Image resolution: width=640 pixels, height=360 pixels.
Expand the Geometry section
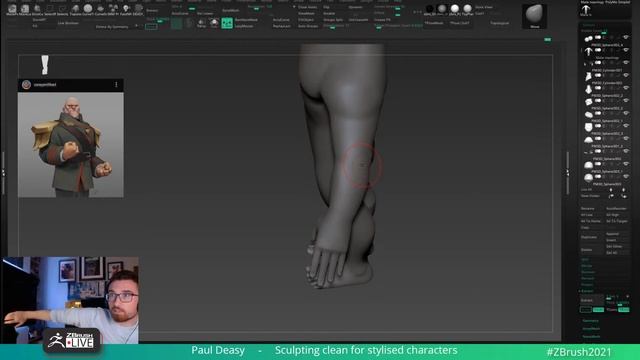coord(590,321)
